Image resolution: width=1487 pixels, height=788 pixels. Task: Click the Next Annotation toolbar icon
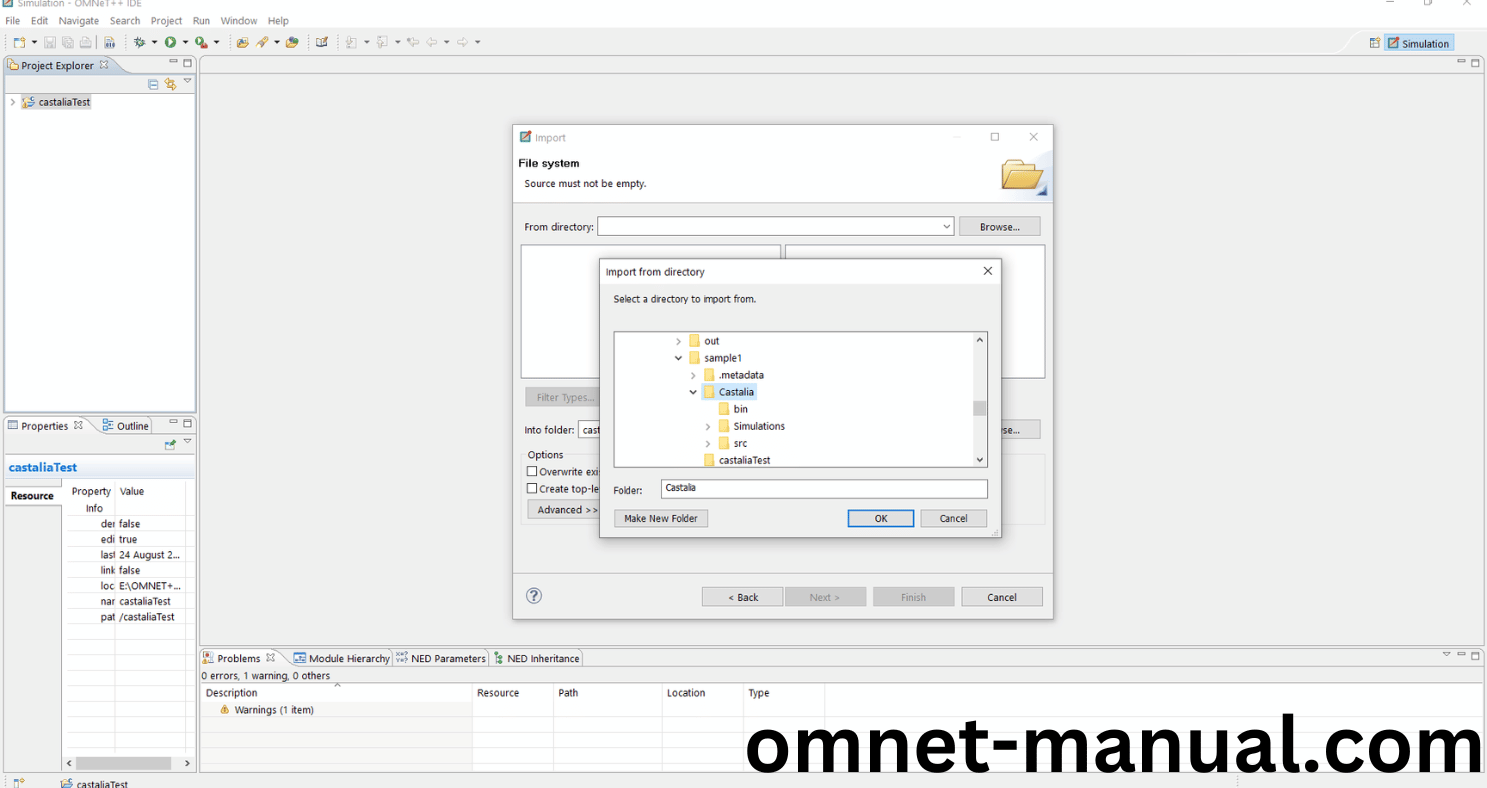(352, 42)
